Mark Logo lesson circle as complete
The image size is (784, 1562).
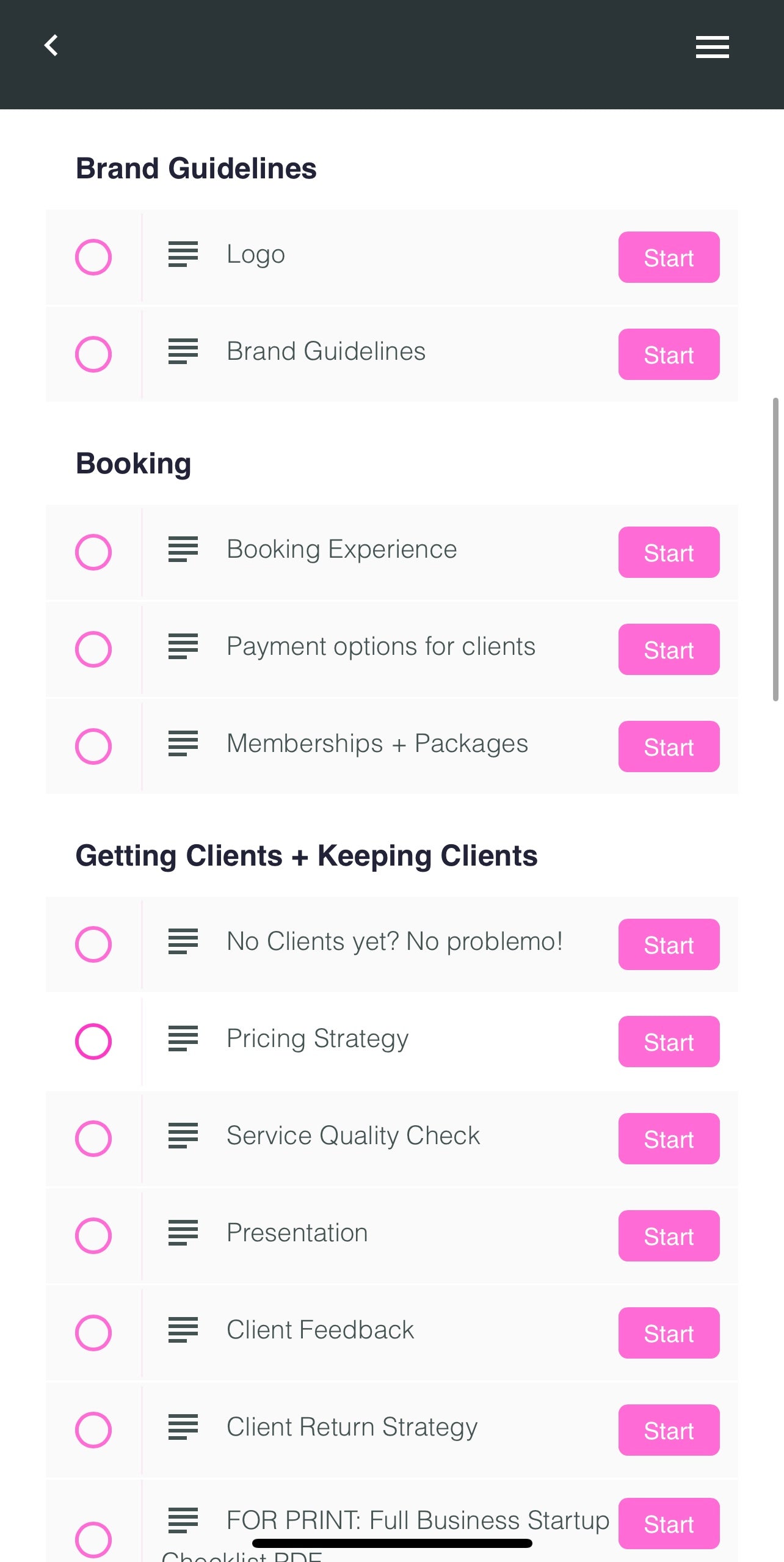click(x=93, y=257)
